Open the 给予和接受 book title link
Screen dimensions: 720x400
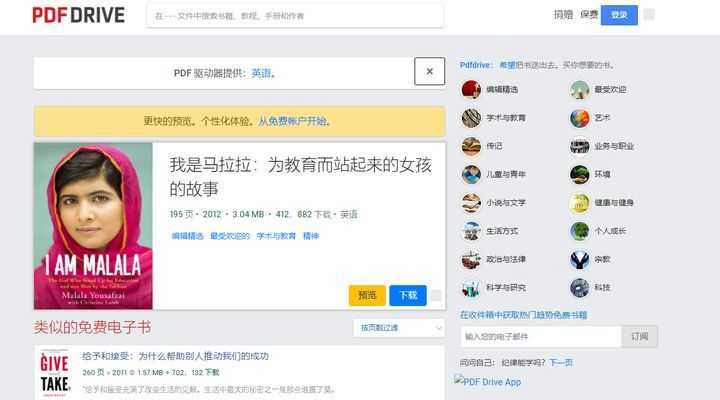coord(175,356)
